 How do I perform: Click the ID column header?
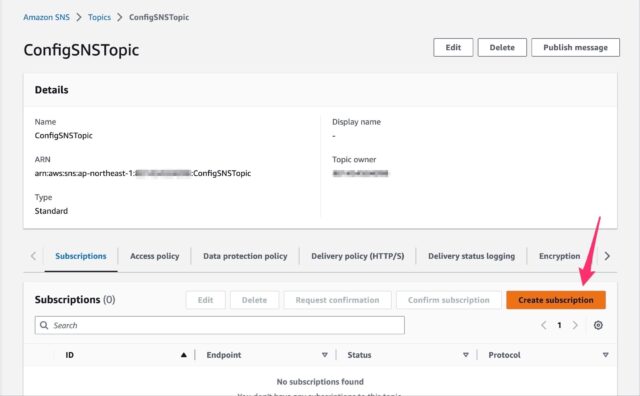69,355
